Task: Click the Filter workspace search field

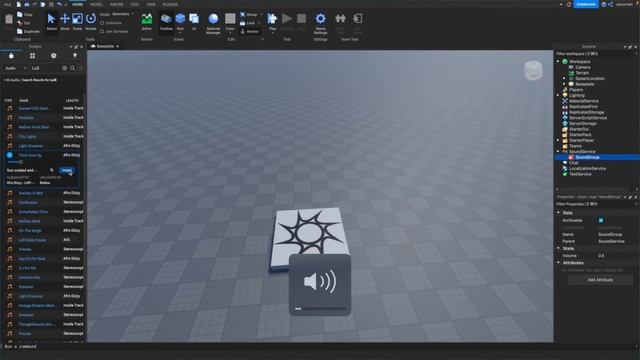Action: click(x=596, y=54)
